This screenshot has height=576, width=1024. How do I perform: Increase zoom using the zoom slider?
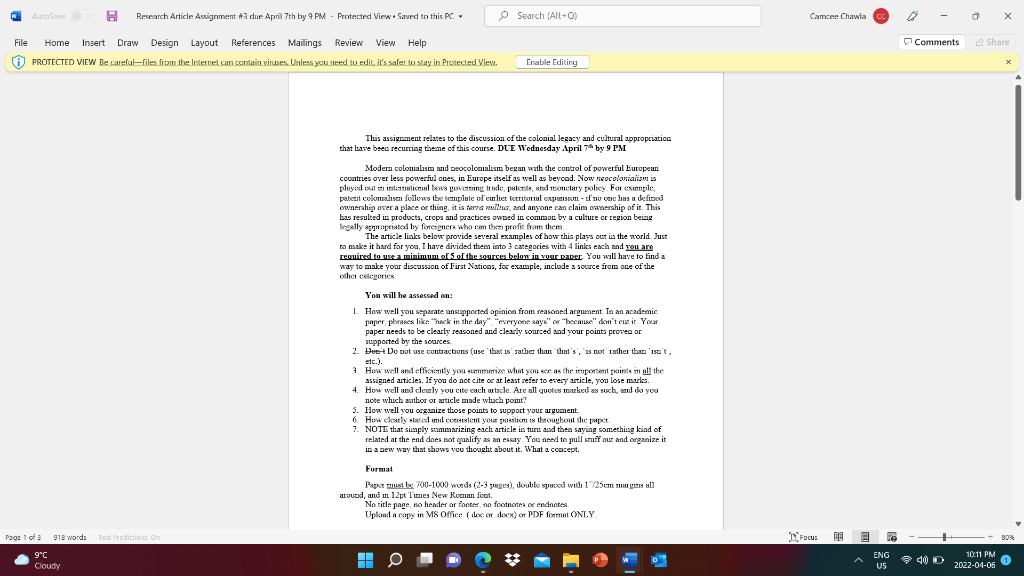click(990, 536)
